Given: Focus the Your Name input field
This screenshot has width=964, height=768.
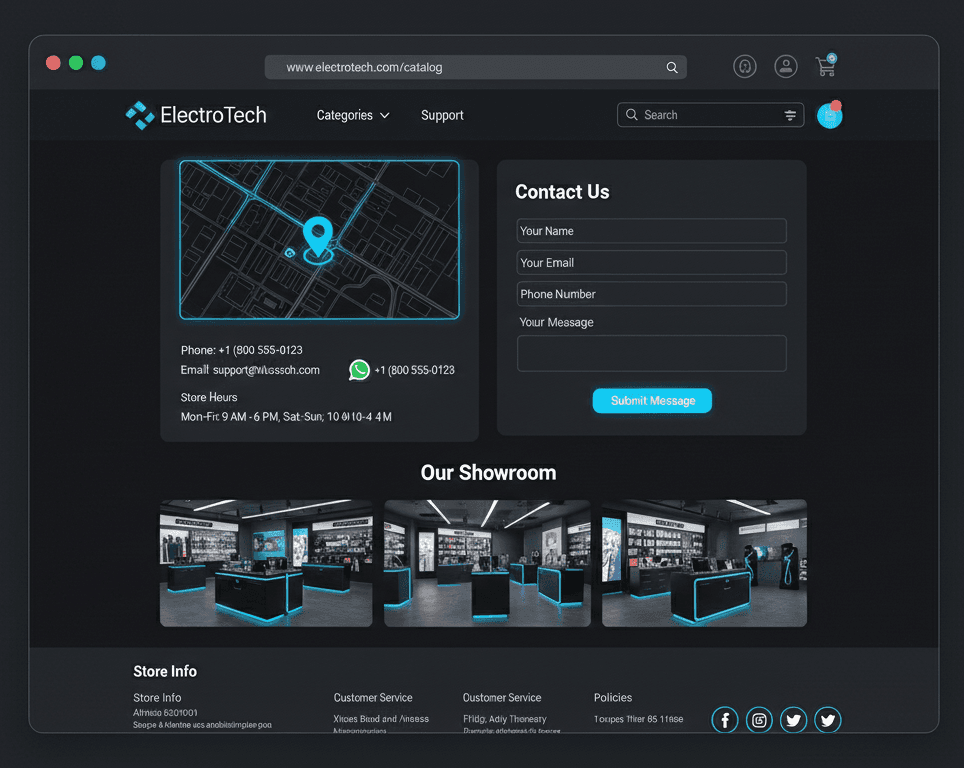Looking at the screenshot, I should 651,231.
